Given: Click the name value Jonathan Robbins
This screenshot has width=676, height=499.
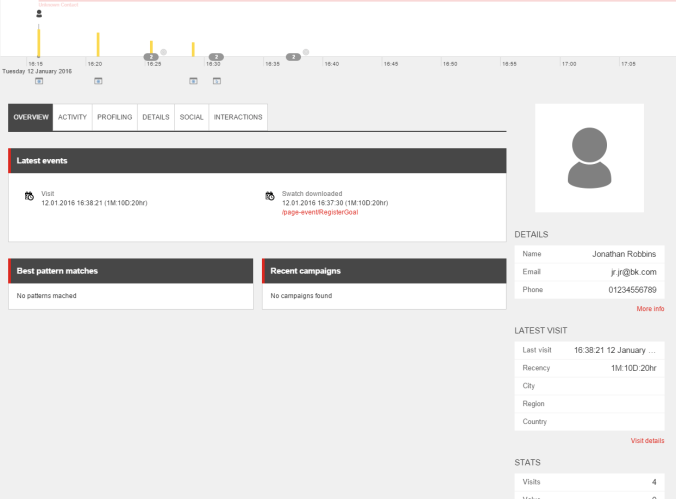Looking at the screenshot, I should click(624, 254).
